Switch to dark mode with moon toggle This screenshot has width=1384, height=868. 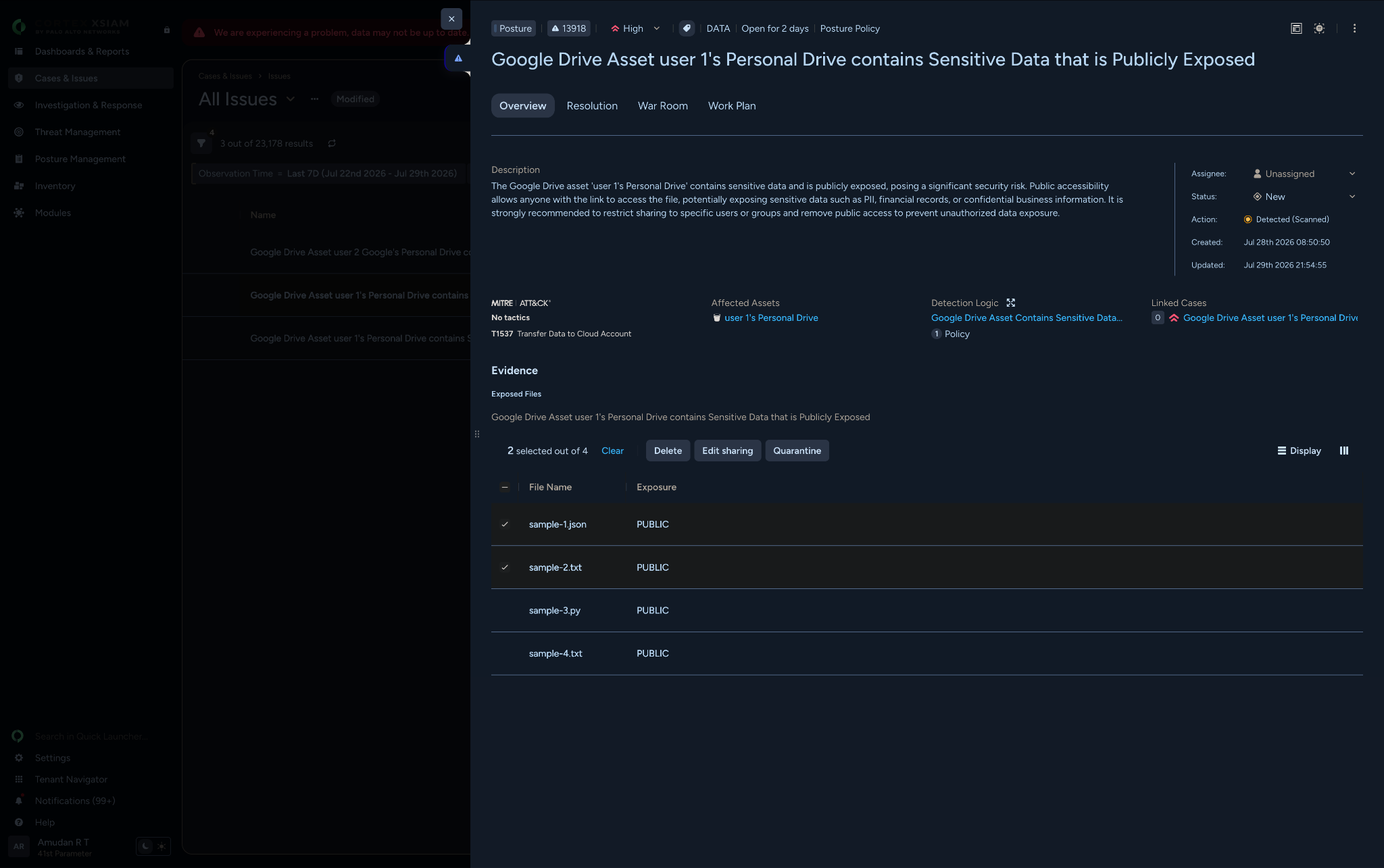click(x=145, y=846)
